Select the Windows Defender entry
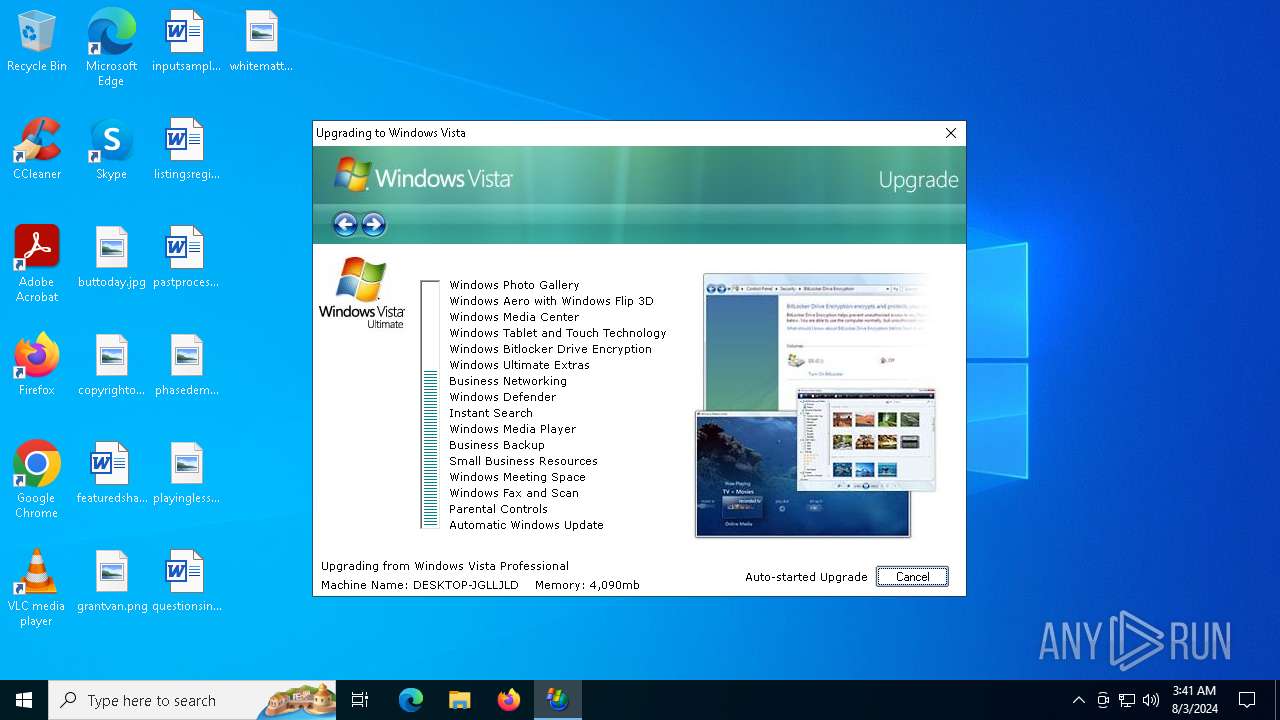The height and width of the screenshot is (720, 1280). pyautogui.click(x=502, y=397)
